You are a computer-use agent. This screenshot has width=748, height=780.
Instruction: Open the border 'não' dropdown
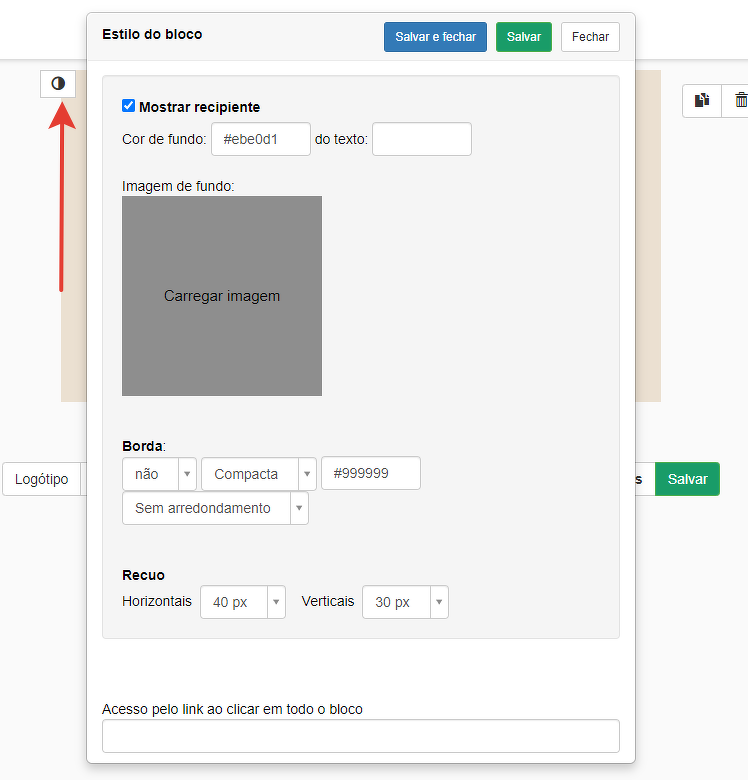point(159,474)
